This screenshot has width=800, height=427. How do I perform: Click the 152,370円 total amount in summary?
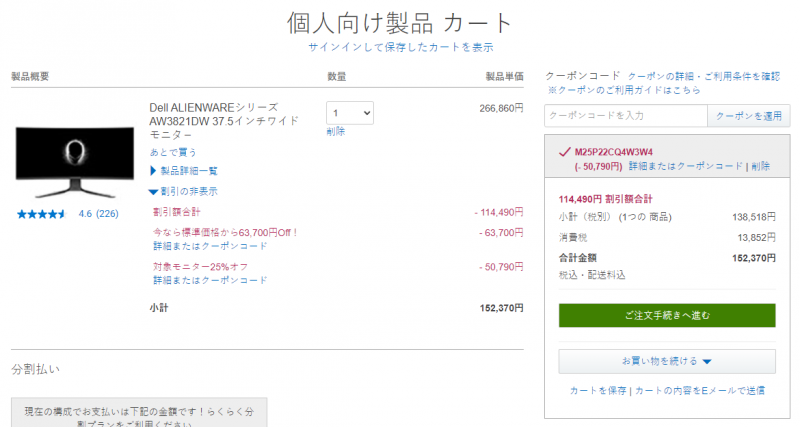(754, 258)
